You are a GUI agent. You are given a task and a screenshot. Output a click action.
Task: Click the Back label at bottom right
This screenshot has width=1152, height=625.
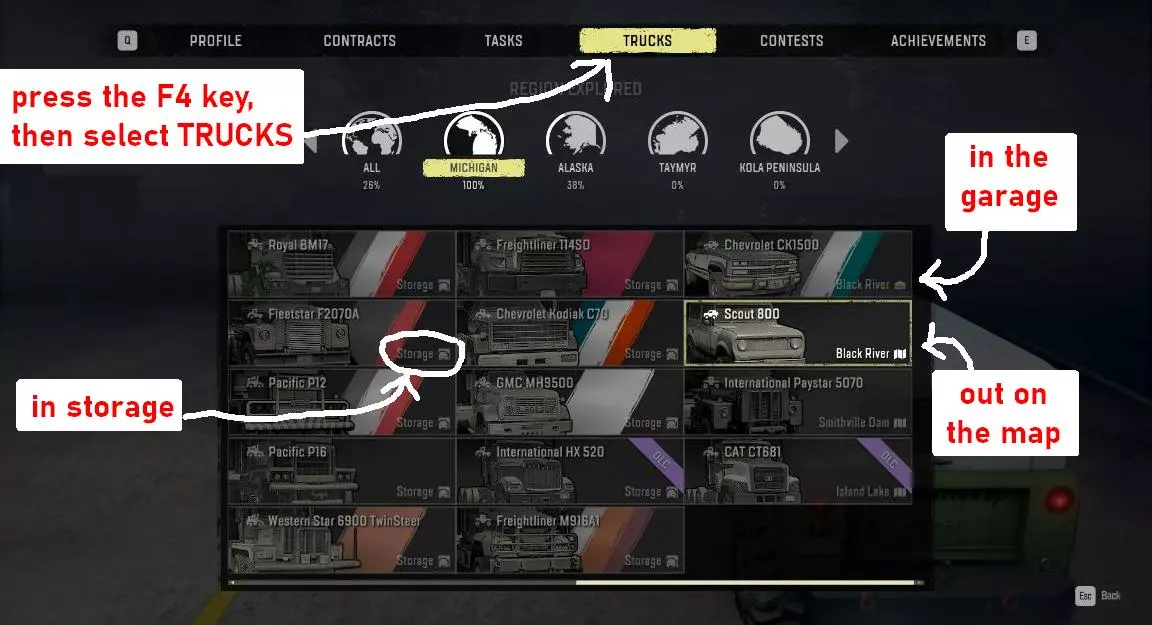(x=1111, y=596)
